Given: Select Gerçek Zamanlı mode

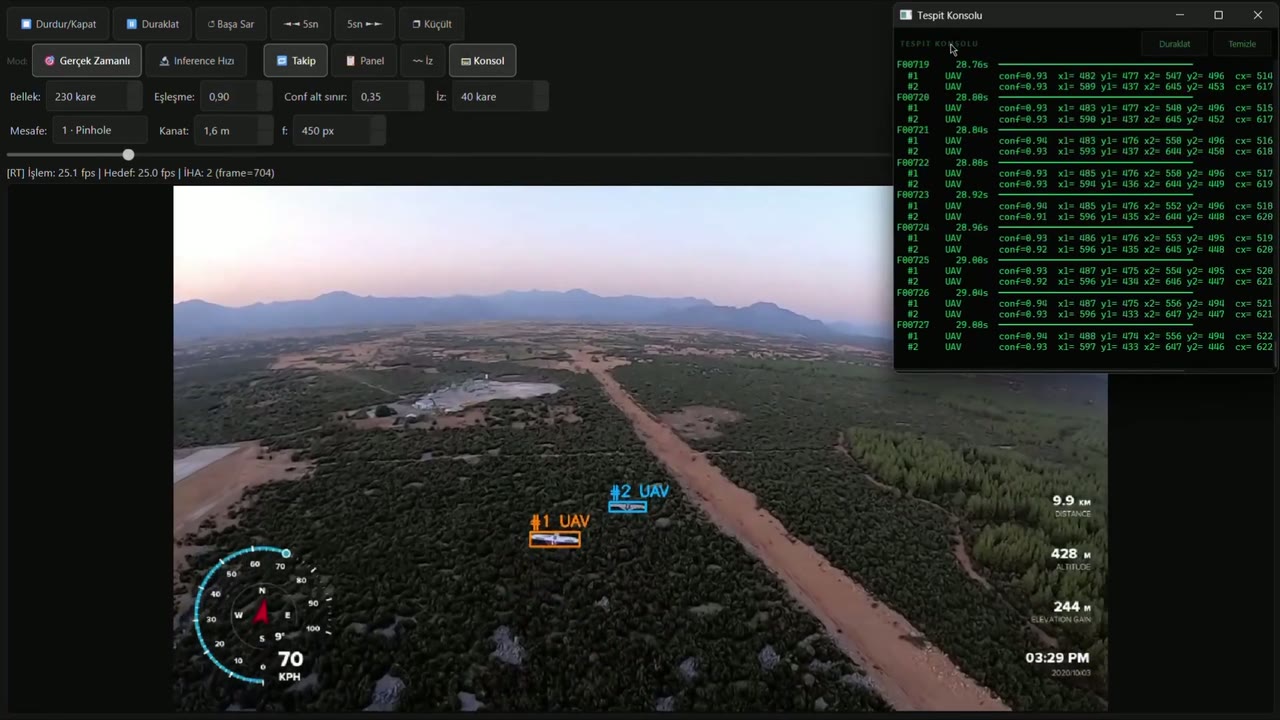Looking at the screenshot, I should [x=87, y=61].
